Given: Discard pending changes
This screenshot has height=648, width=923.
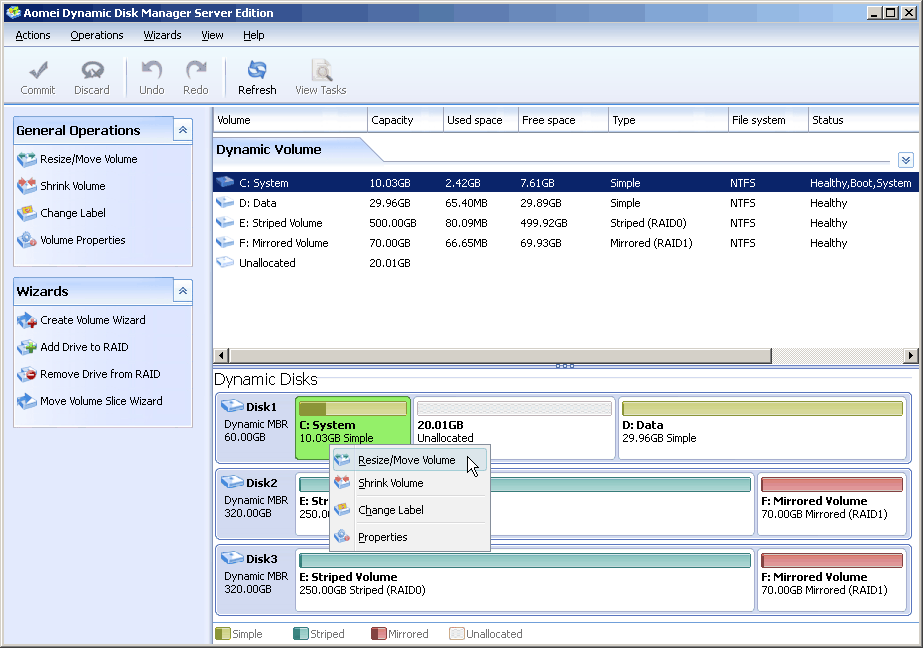Looking at the screenshot, I should 92,77.
